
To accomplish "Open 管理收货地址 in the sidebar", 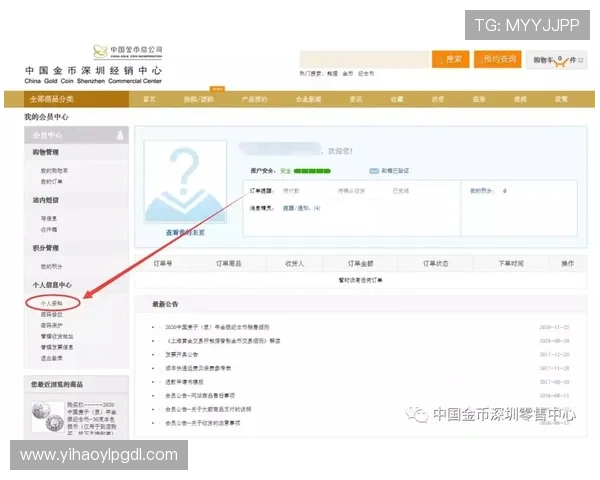I will coord(57,336).
